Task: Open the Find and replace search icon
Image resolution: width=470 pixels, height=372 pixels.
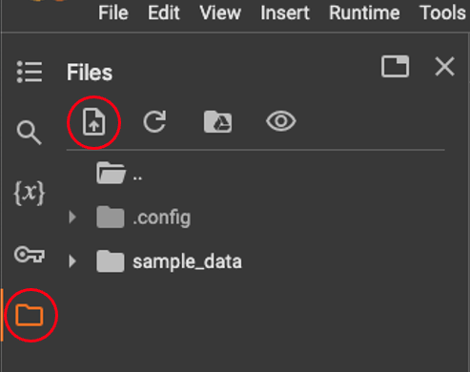Action: point(29,133)
